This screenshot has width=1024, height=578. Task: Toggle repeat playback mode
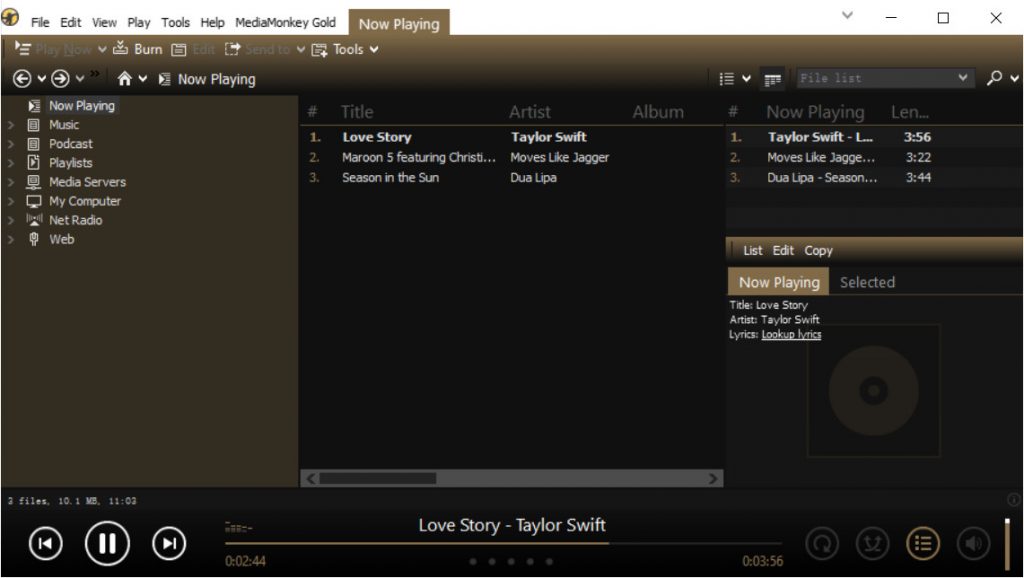click(822, 543)
